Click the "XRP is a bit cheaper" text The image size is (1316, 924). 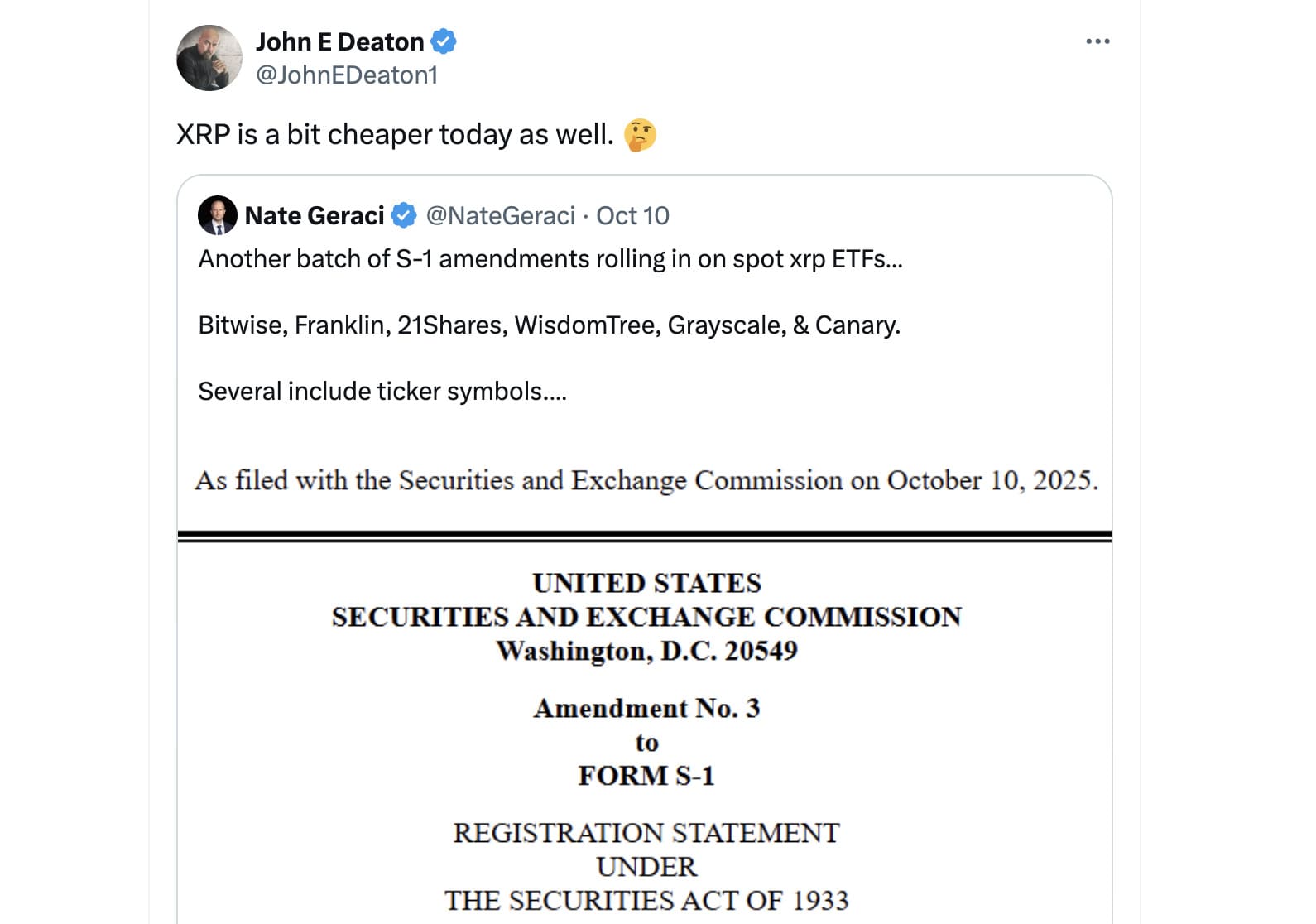(395, 134)
